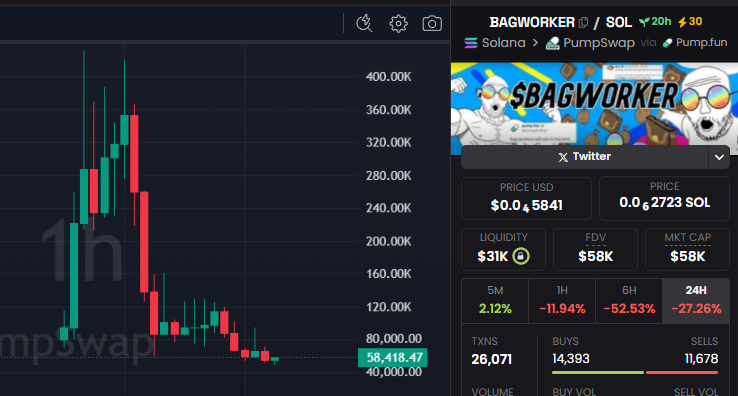Click the 400.00K price axis label
Viewport: 738px width, 396px height.
click(x=389, y=77)
